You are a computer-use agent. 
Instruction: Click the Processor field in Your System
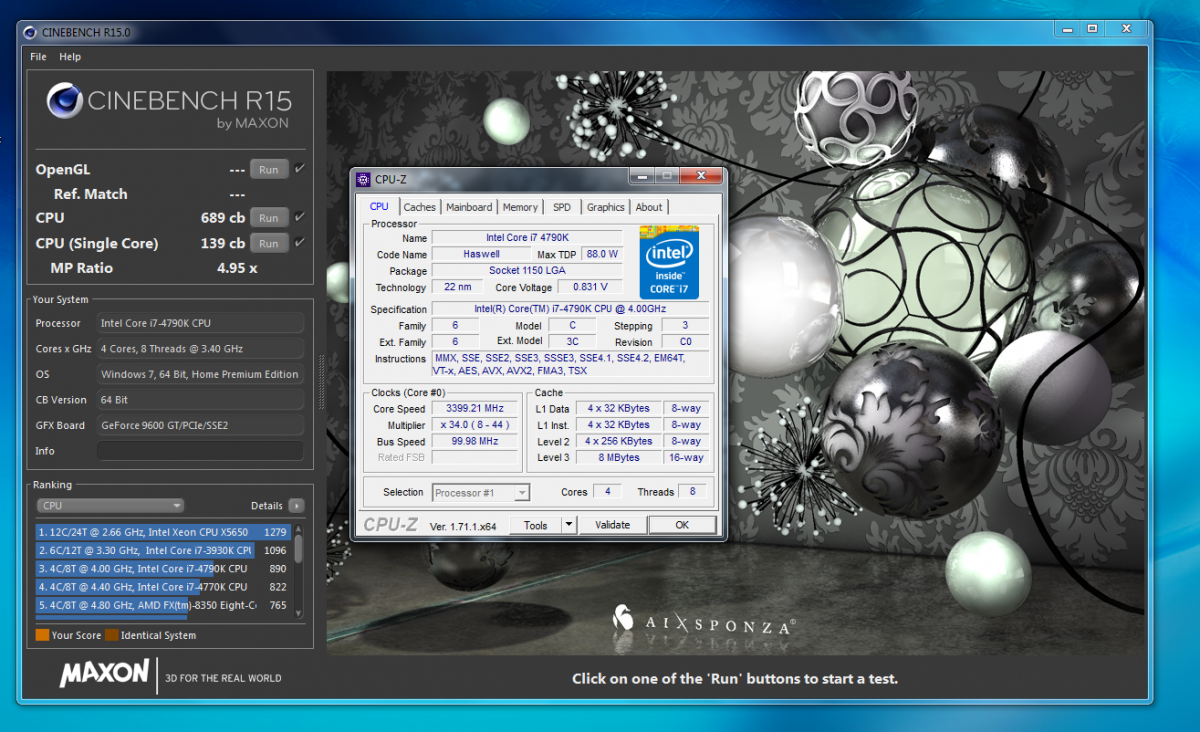point(200,323)
